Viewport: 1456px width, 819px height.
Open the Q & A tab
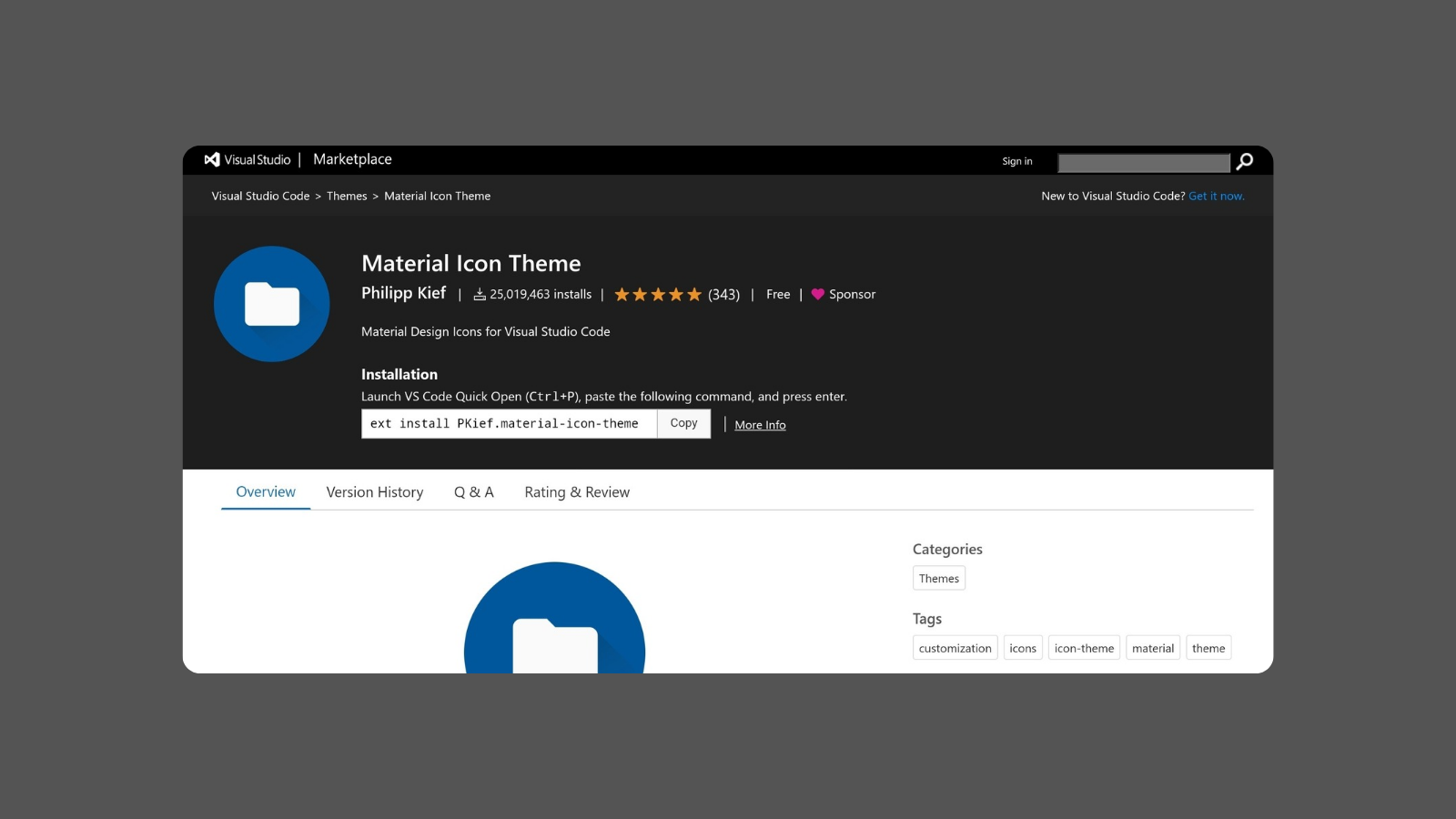click(474, 492)
